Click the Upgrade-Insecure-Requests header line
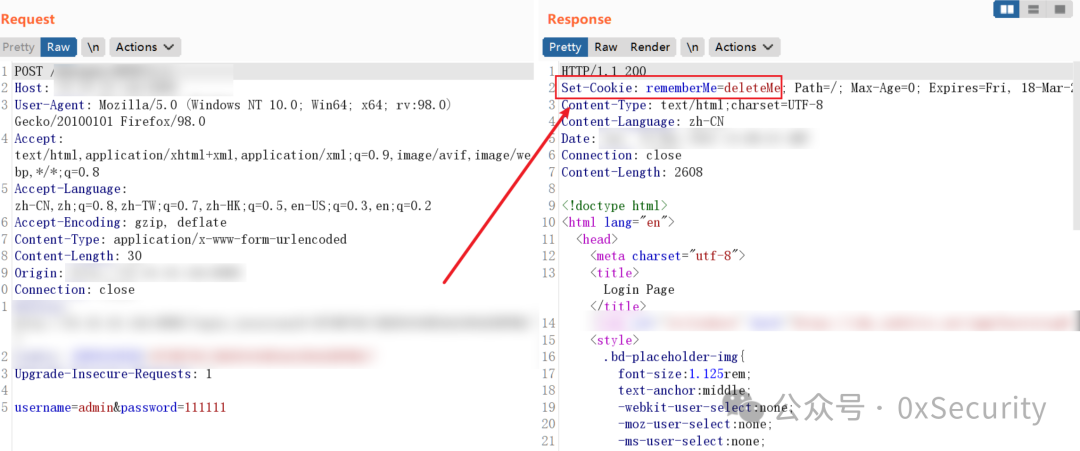The width and height of the screenshot is (1080, 451). point(113,375)
